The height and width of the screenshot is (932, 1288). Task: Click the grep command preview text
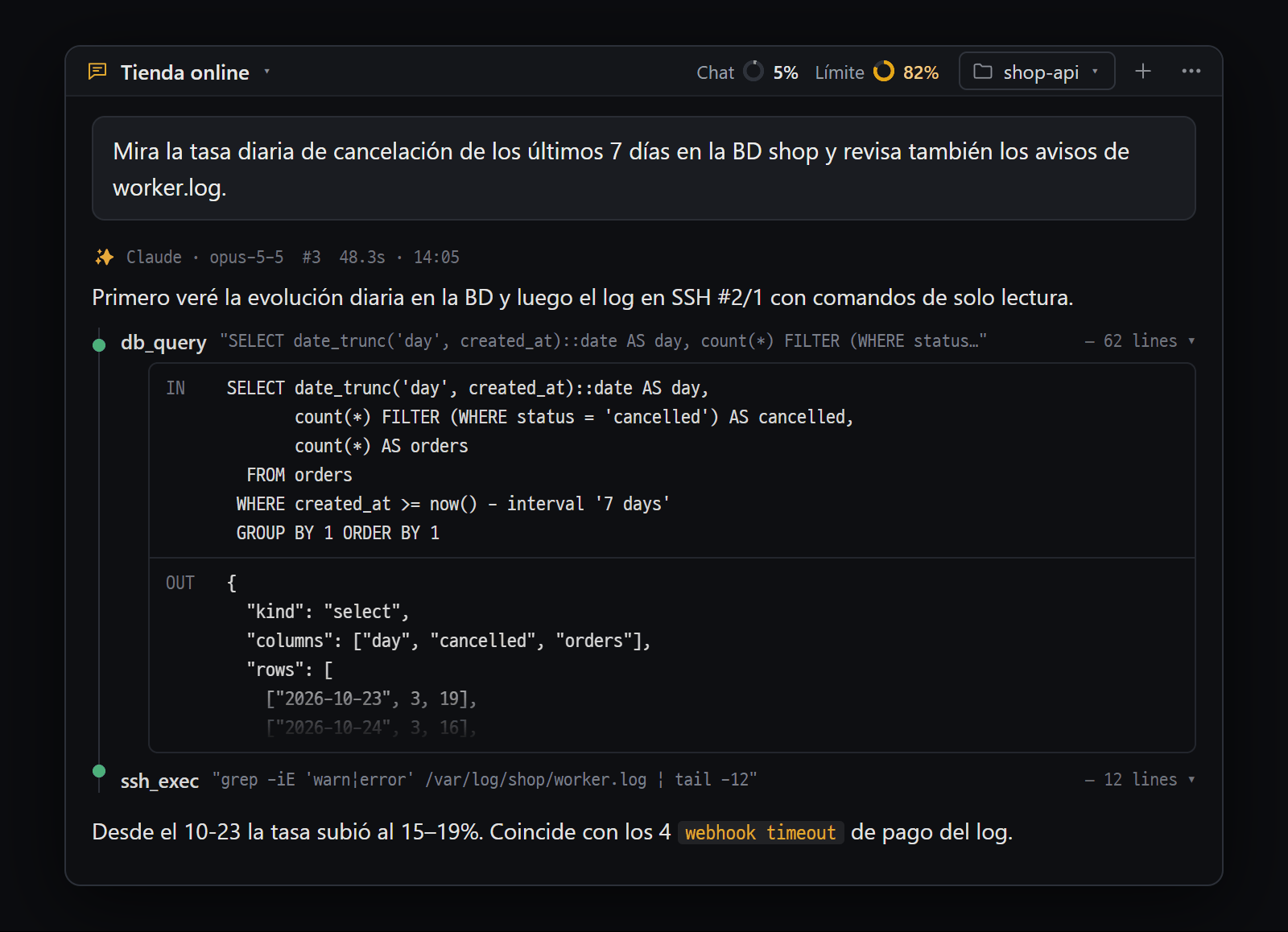(x=485, y=780)
